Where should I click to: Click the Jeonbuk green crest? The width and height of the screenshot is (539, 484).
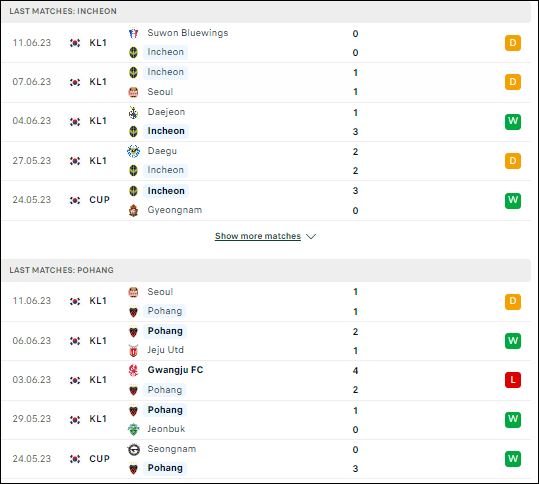133,429
